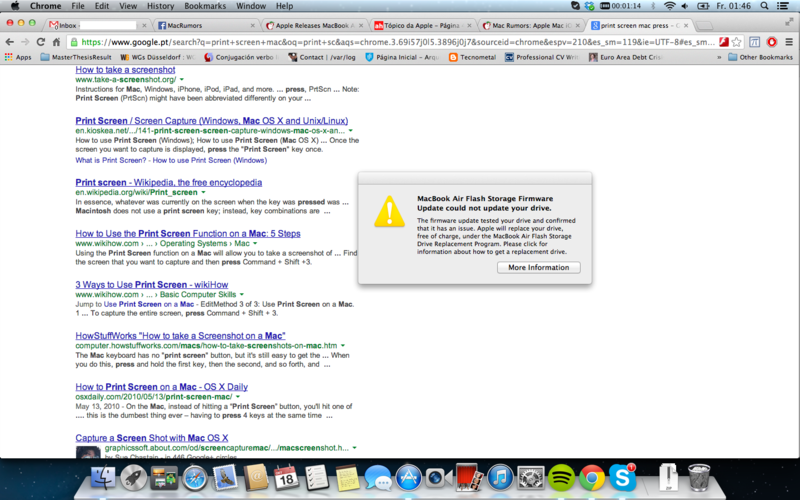Go back with the Chrome back arrow
The image size is (800, 500).
point(10,42)
